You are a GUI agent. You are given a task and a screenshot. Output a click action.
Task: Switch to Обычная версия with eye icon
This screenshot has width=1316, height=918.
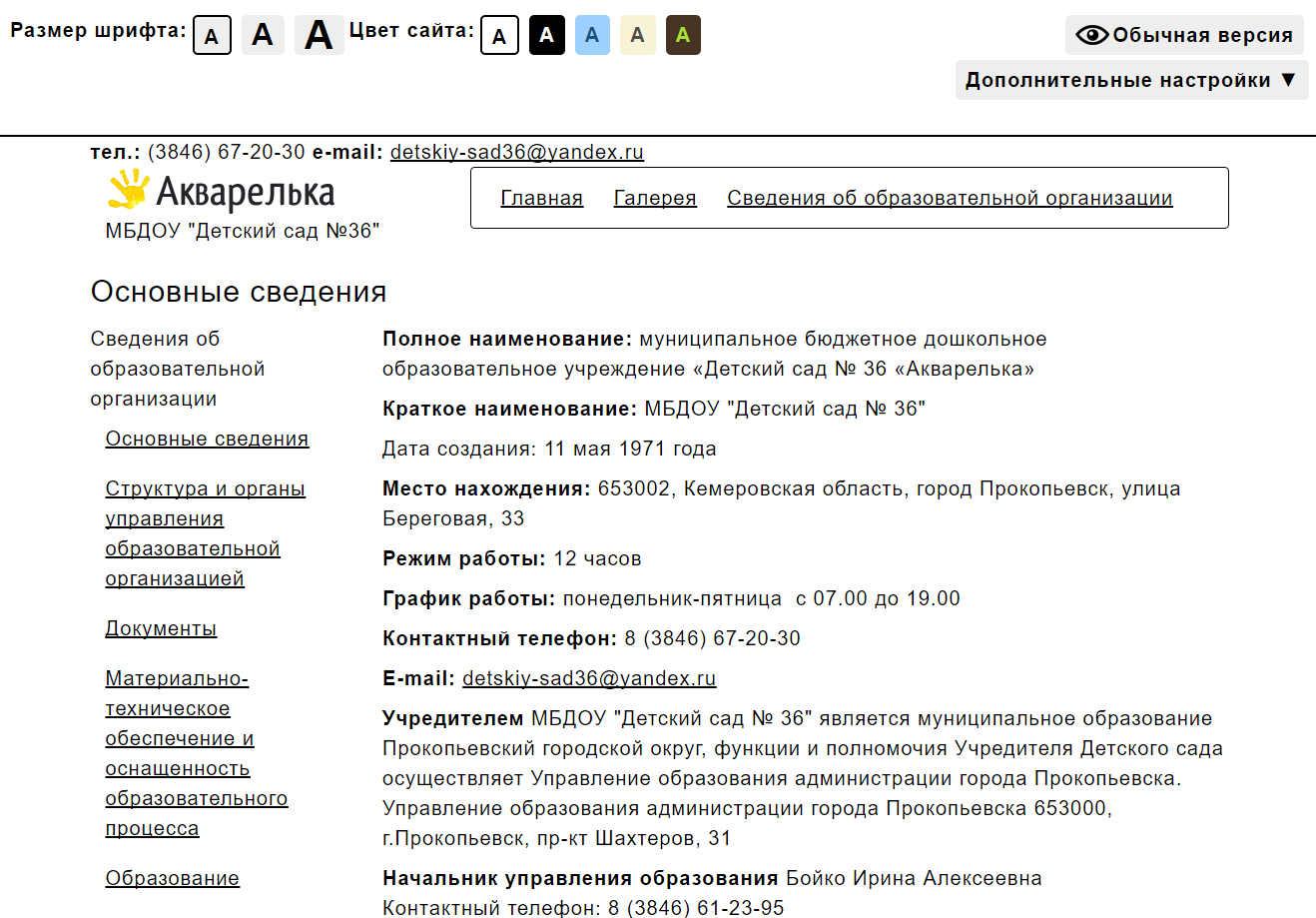1184,35
